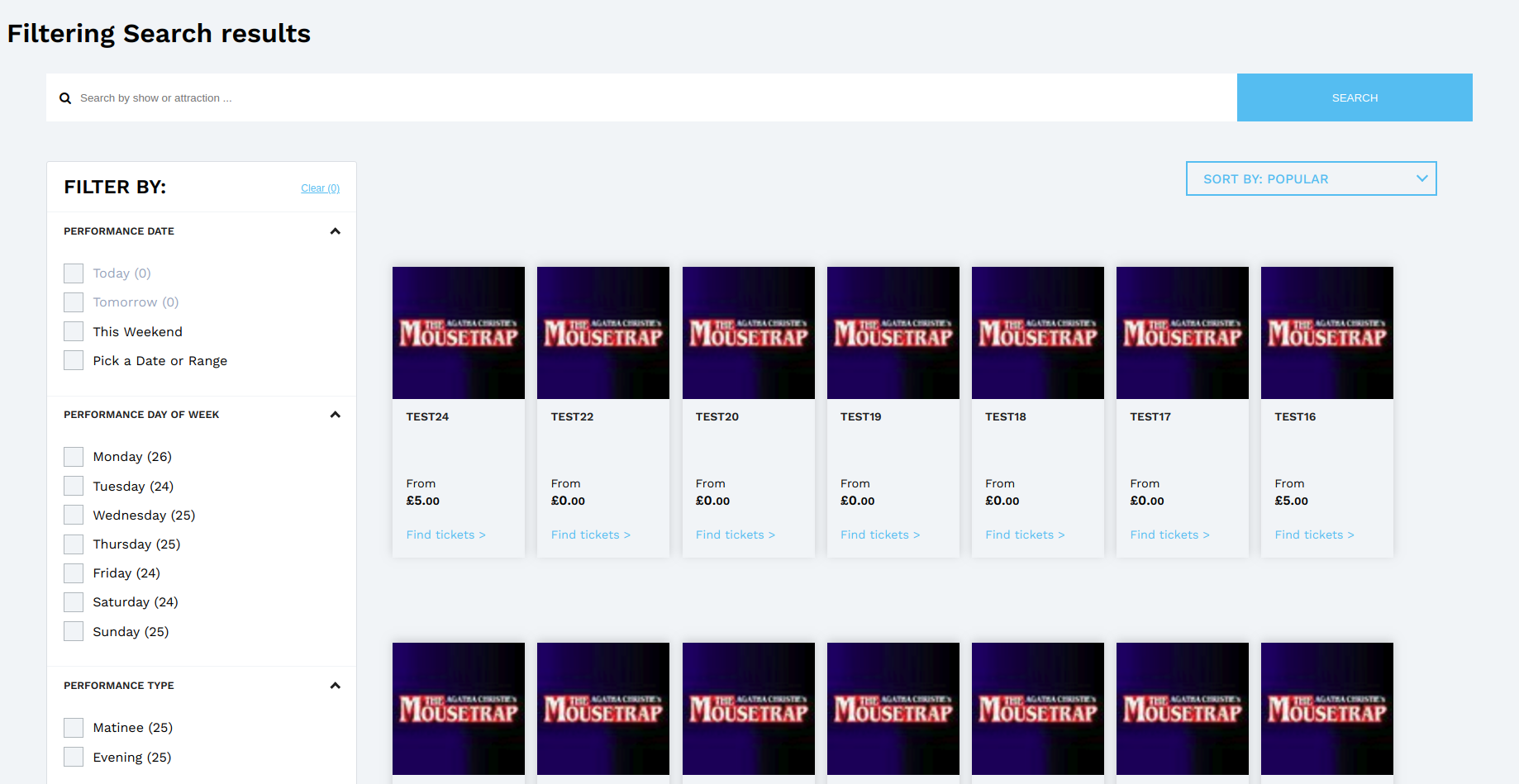
Task: Find tickets for TEST20
Action: click(x=735, y=535)
